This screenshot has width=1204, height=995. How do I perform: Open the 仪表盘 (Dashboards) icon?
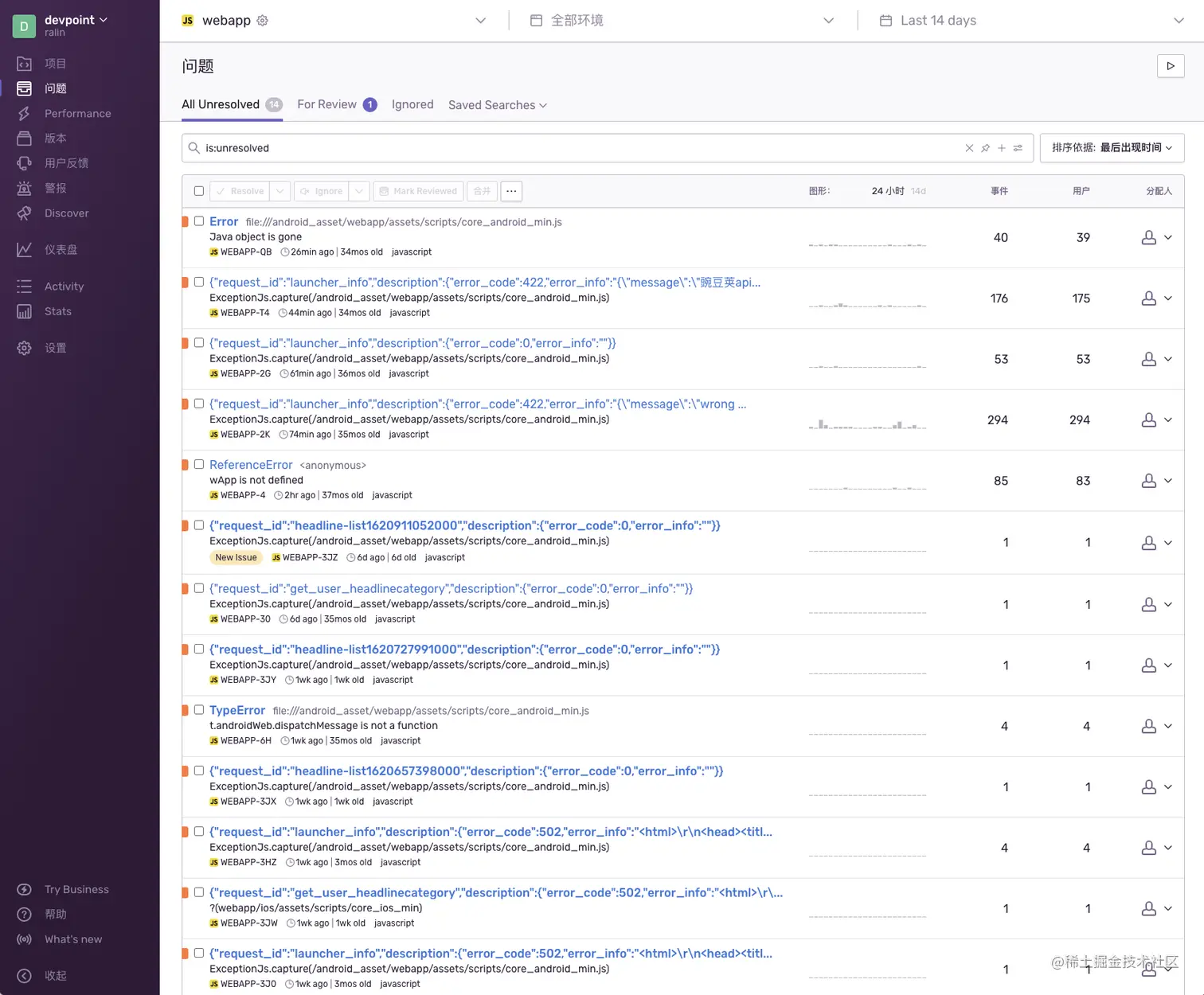click(25, 250)
